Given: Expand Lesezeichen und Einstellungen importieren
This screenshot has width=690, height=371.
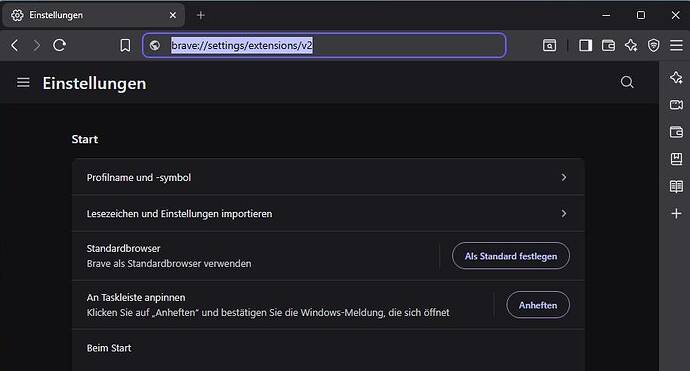Looking at the screenshot, I should coord(328,214).
